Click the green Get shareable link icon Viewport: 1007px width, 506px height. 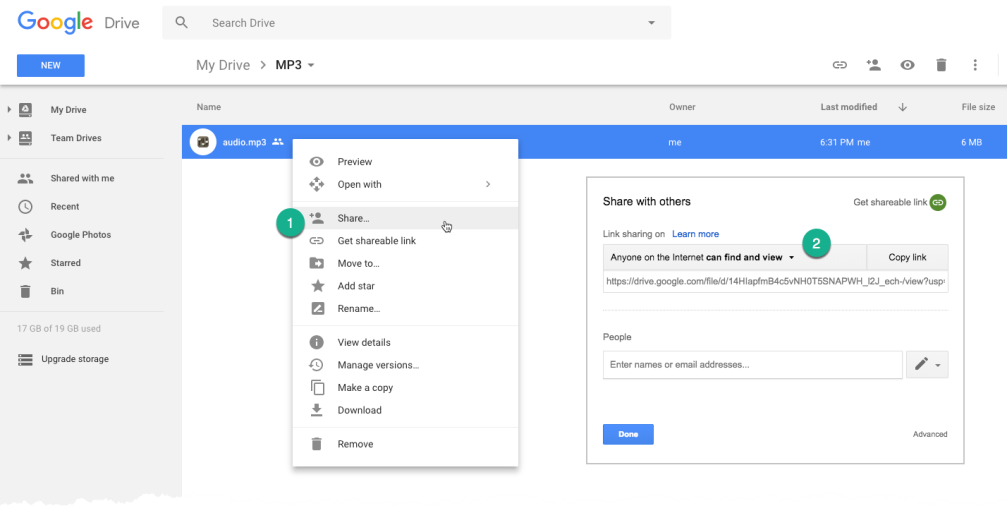pyautogui.click(x=938, y=202)
